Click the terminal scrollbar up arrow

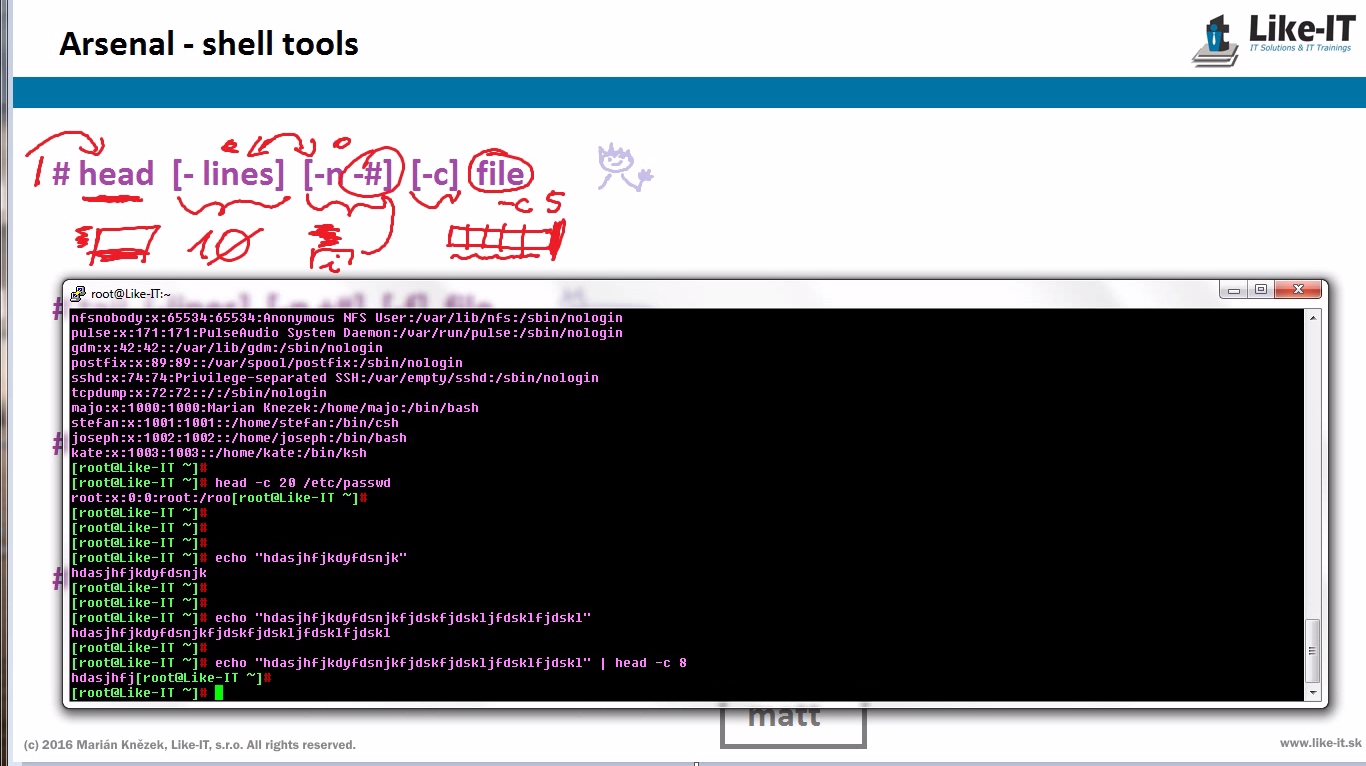click(x=1313, y=318)
